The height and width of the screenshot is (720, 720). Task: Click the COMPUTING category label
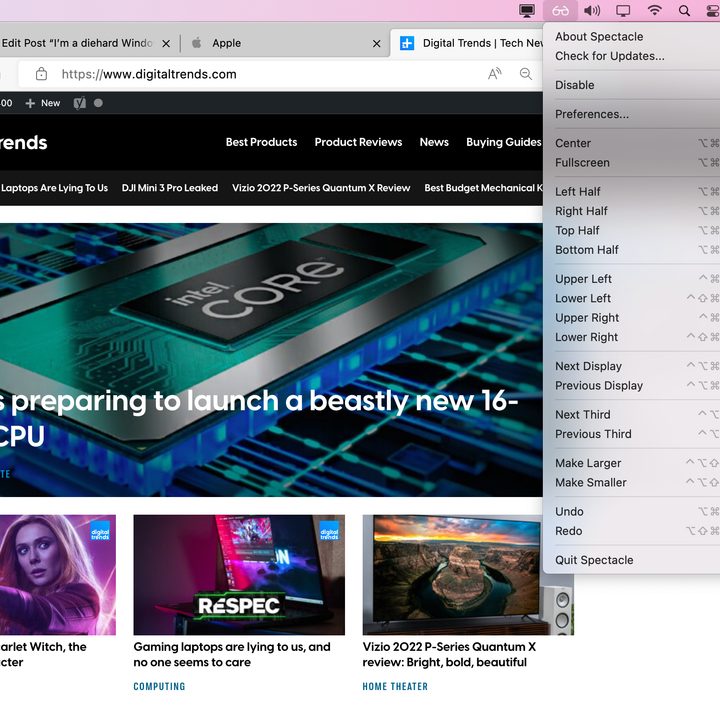[159, 686]
